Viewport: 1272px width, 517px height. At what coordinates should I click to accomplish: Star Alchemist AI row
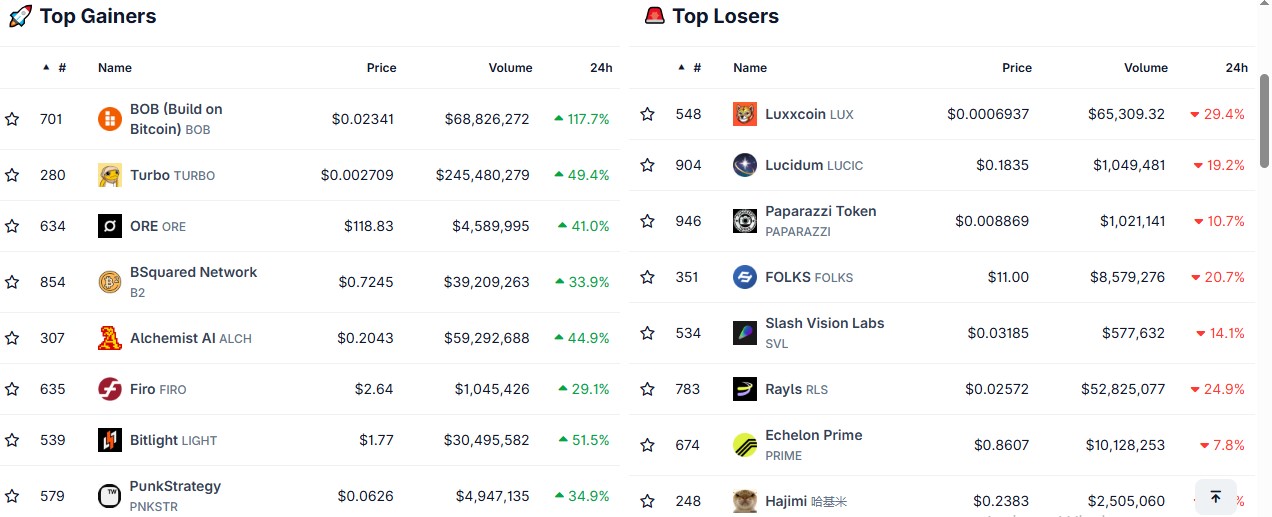pyautogui.click(x=12, y=338)
